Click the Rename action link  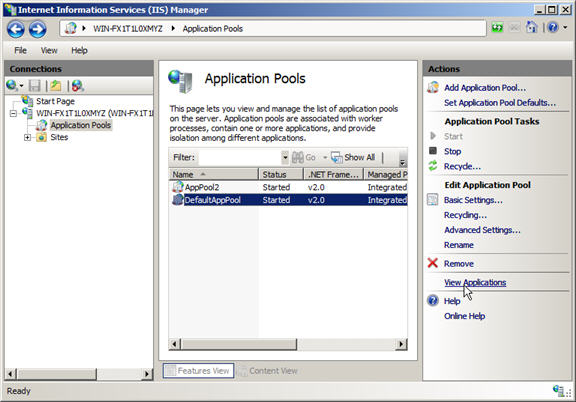[458, 245]
